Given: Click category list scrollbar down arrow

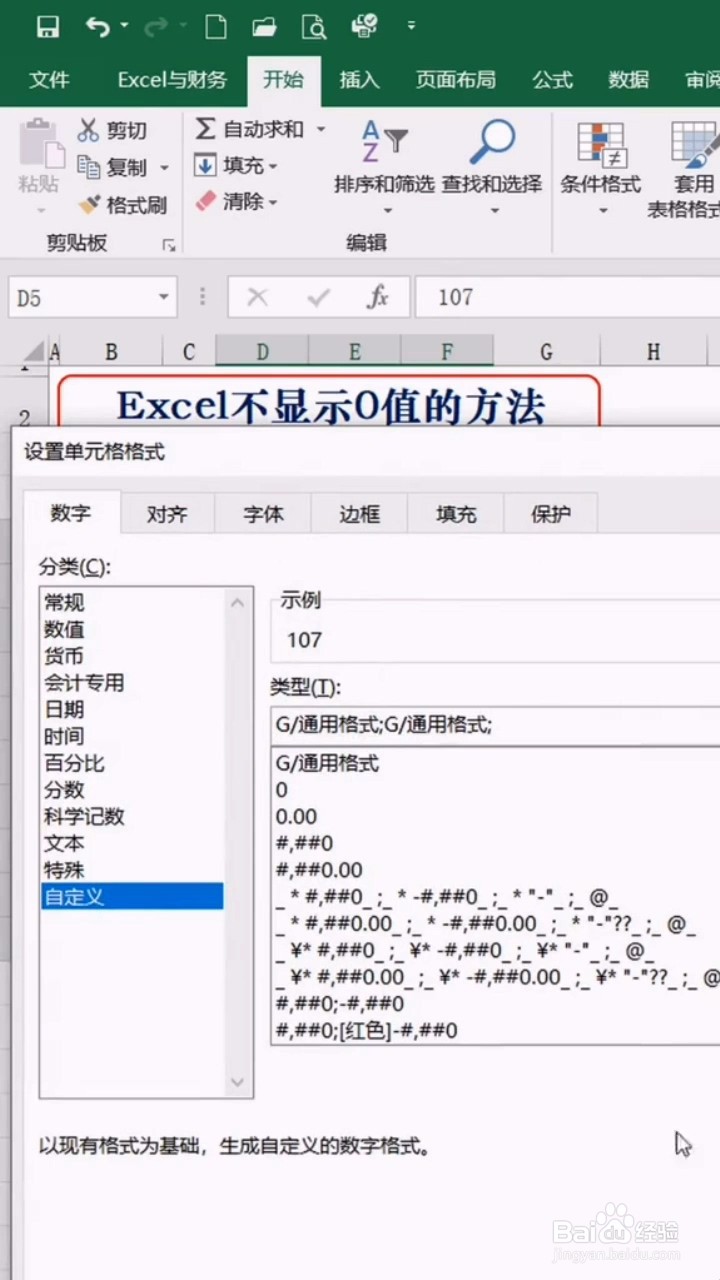Looking at the screenshot, I should click(238, 1082).
